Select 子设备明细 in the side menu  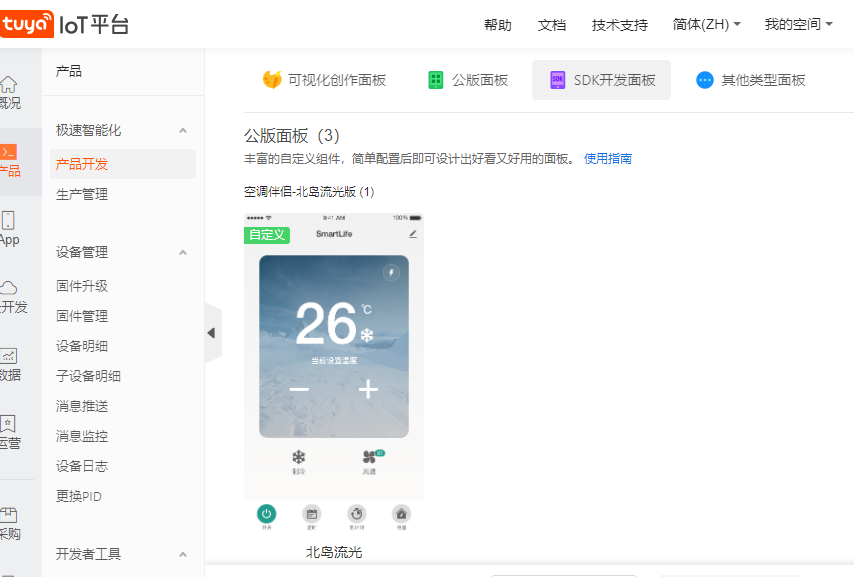pyautogui.click(x=88, y=376)
